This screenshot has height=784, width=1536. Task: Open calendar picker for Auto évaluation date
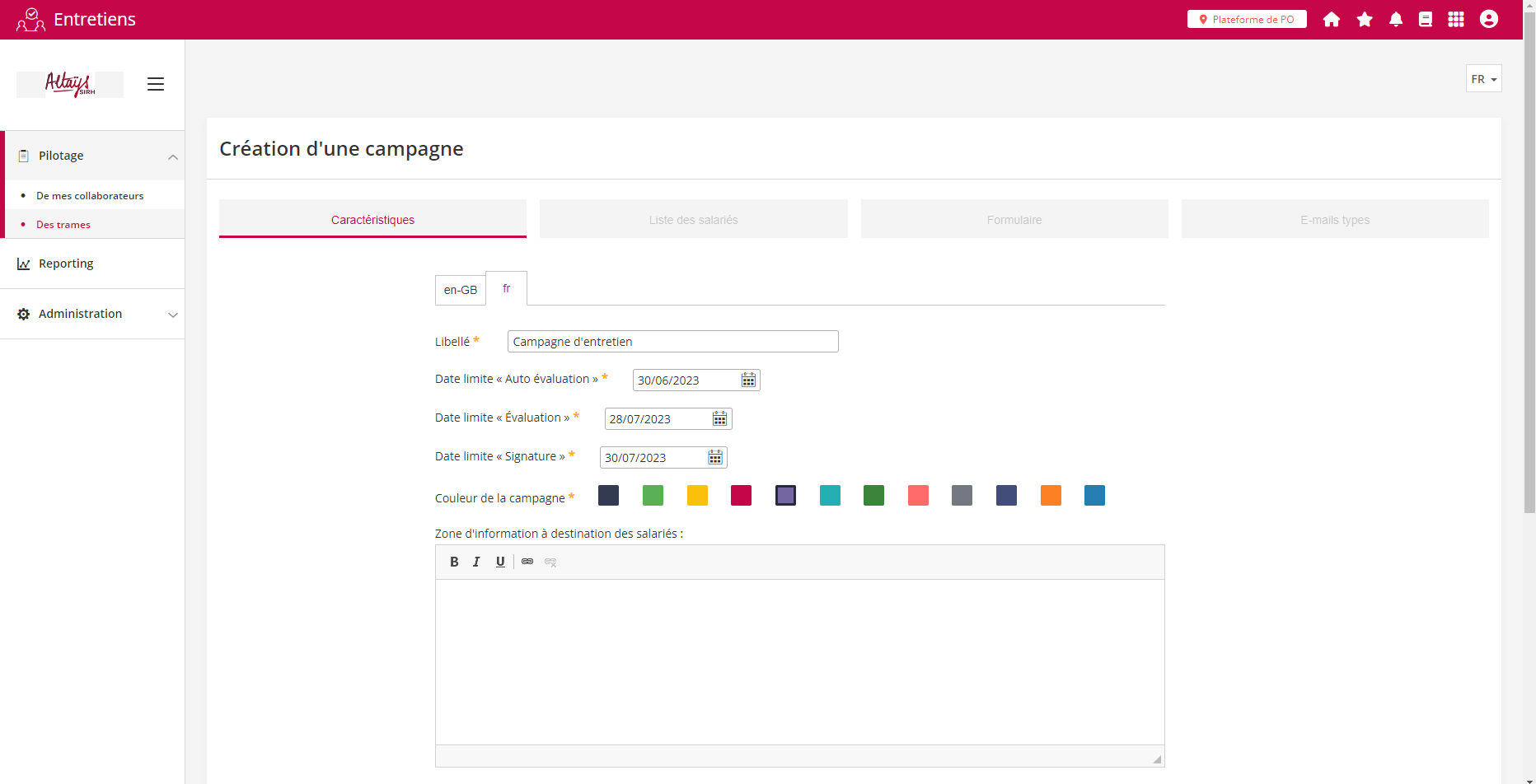tap(748, 380)
